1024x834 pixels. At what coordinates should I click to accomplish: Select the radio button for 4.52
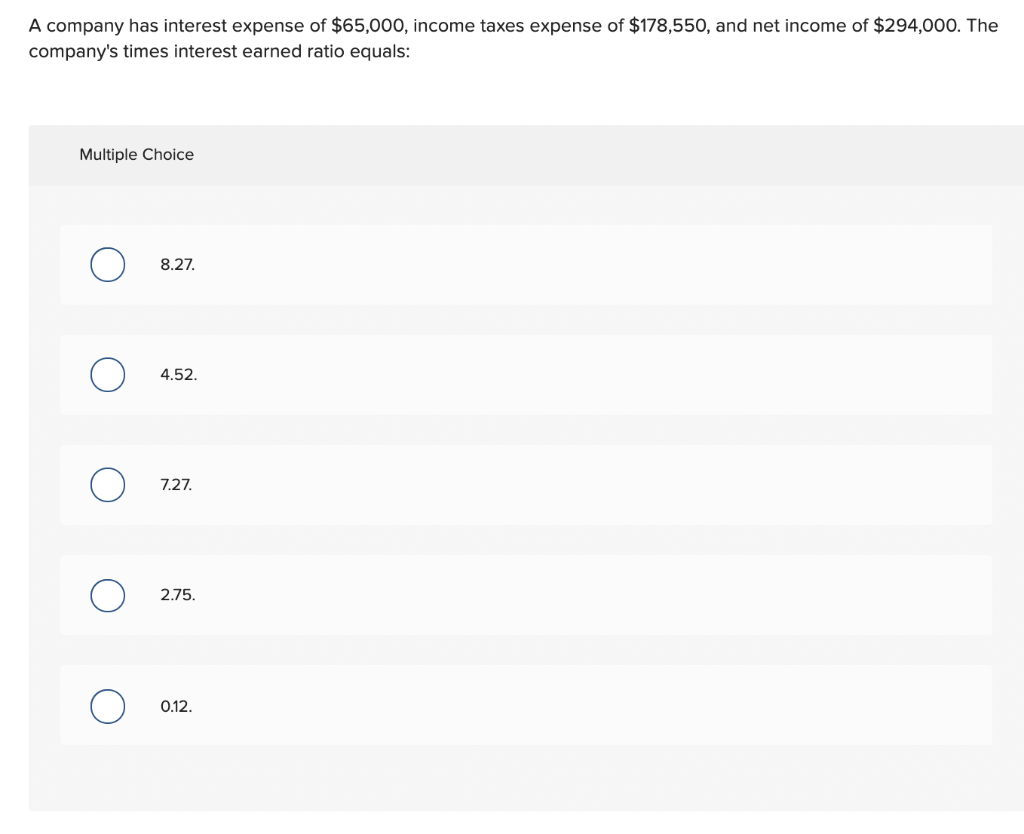[107, 375]
